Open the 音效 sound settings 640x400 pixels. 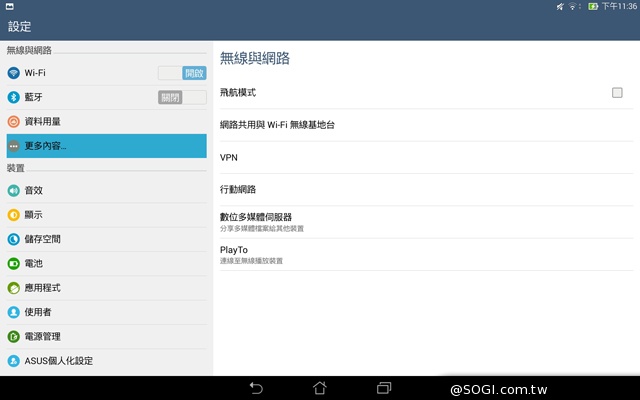tap(107, 190)
